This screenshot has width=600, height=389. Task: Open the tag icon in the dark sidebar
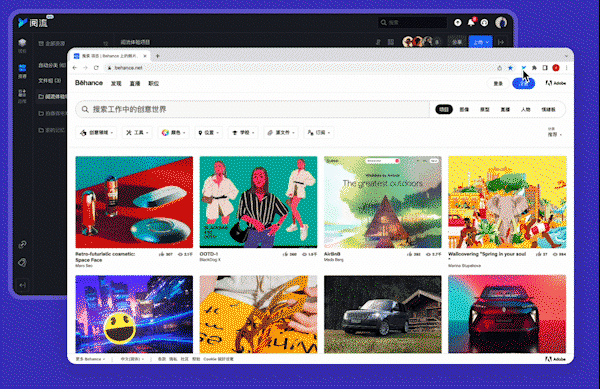pyautogui.click(x=22, y=262)
